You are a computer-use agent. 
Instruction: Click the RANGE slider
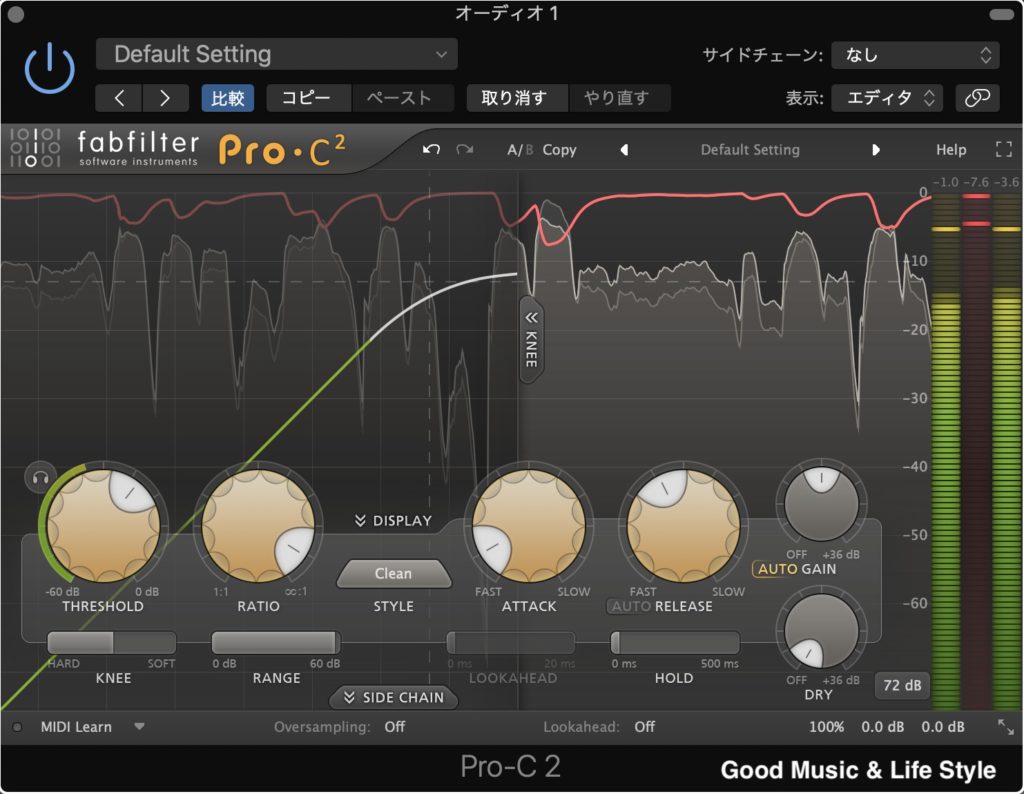276,643
